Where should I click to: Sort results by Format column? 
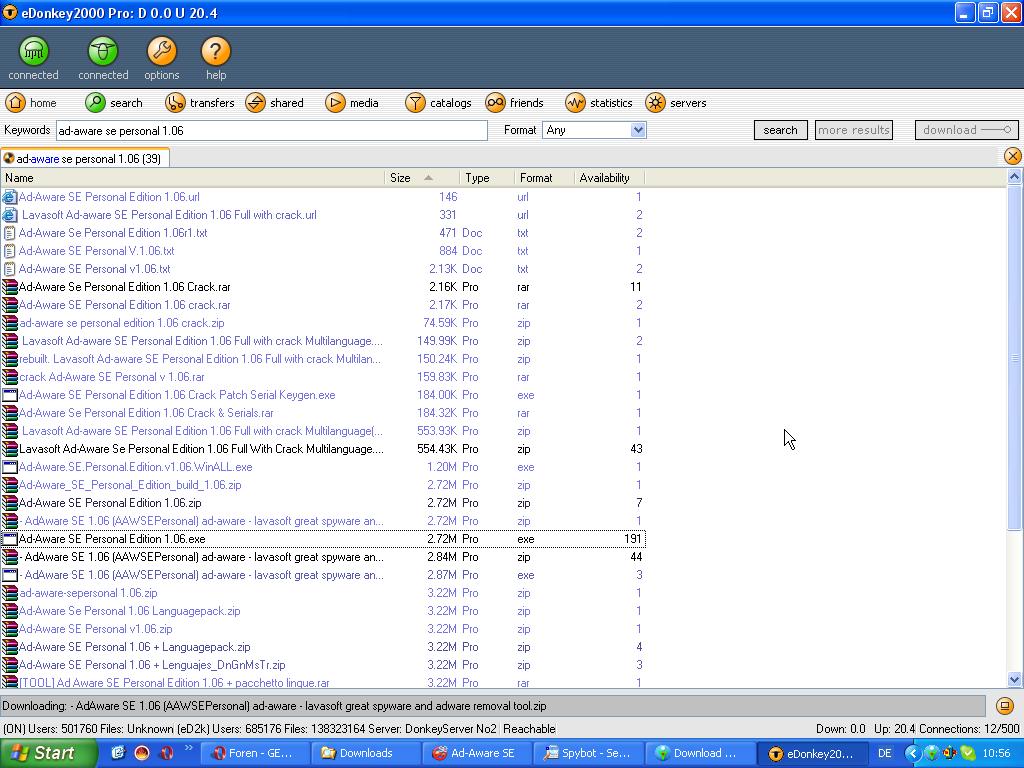[544, 178]
